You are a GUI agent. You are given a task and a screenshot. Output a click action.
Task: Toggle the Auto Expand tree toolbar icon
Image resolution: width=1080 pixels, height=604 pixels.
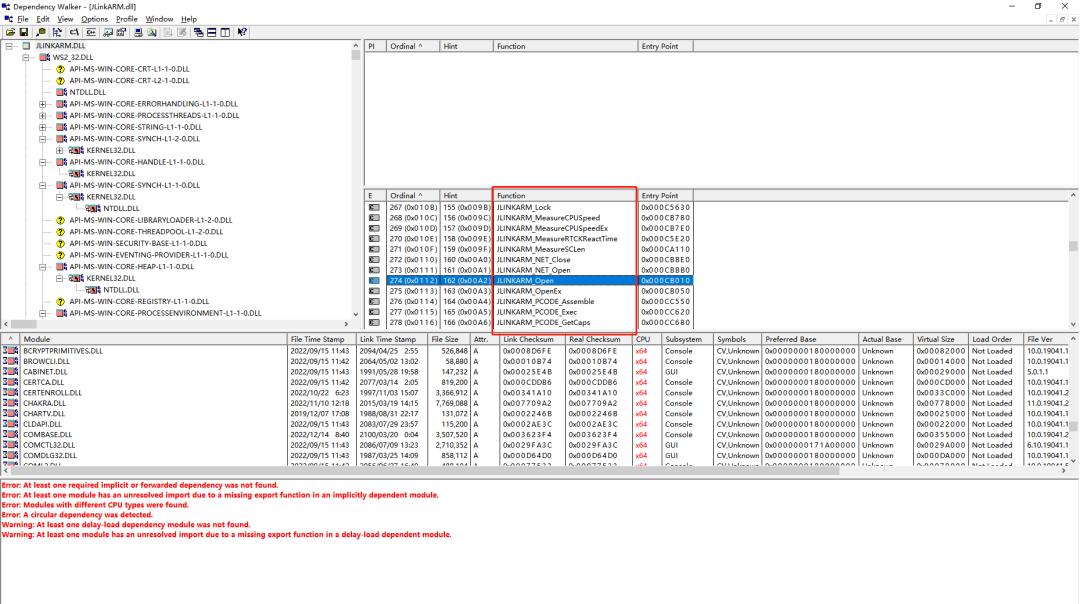57,32
